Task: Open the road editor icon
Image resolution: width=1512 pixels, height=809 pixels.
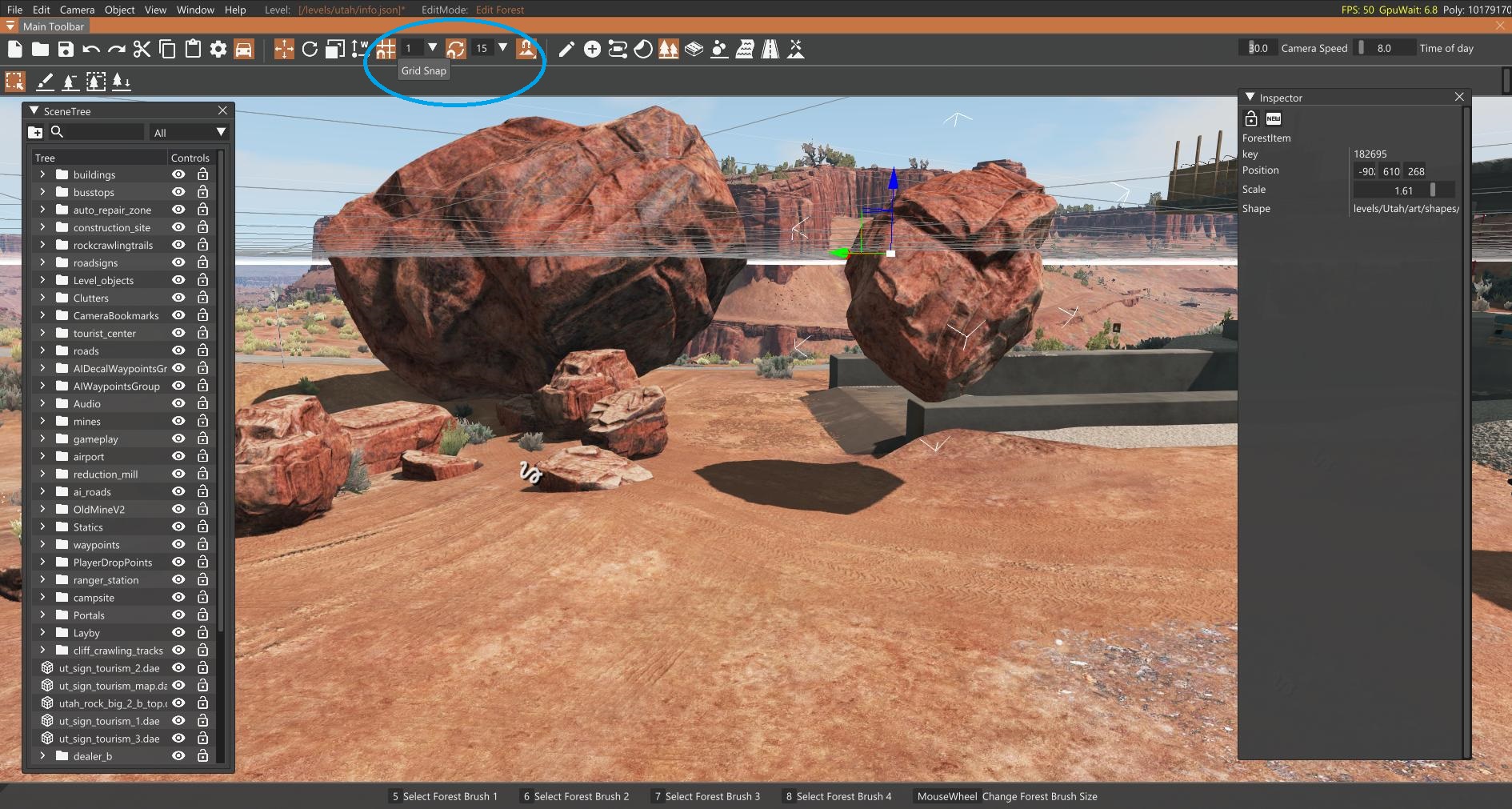Action: (x=770, y=49)
